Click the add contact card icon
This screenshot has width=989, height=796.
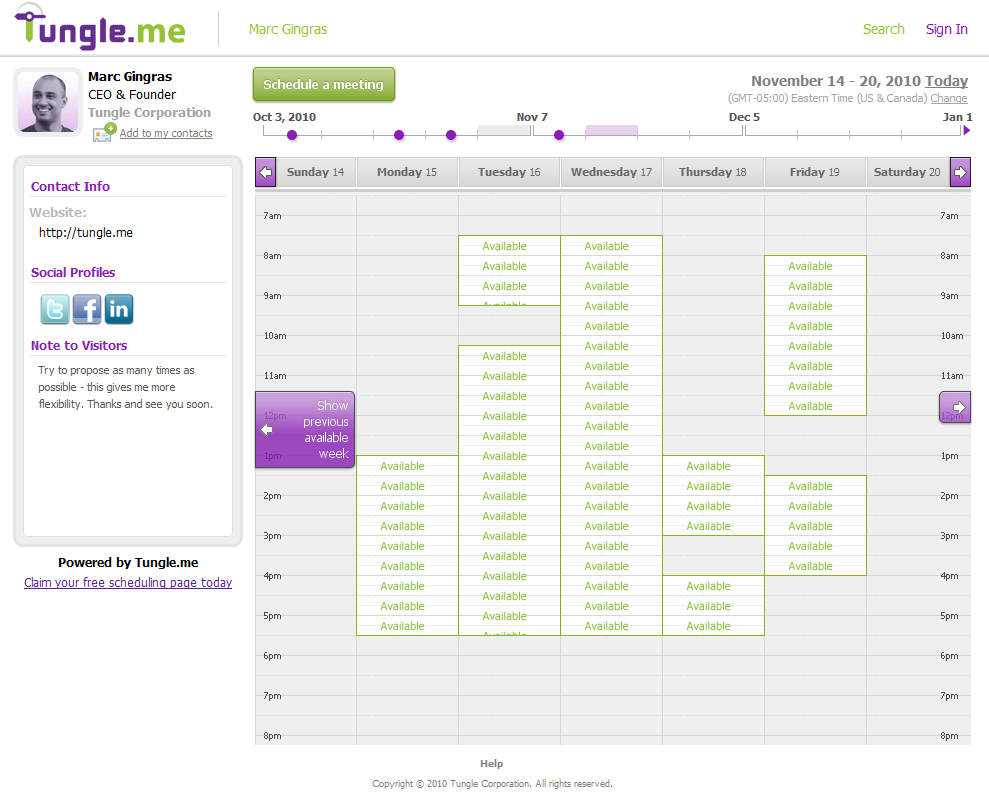click(104, 133)
